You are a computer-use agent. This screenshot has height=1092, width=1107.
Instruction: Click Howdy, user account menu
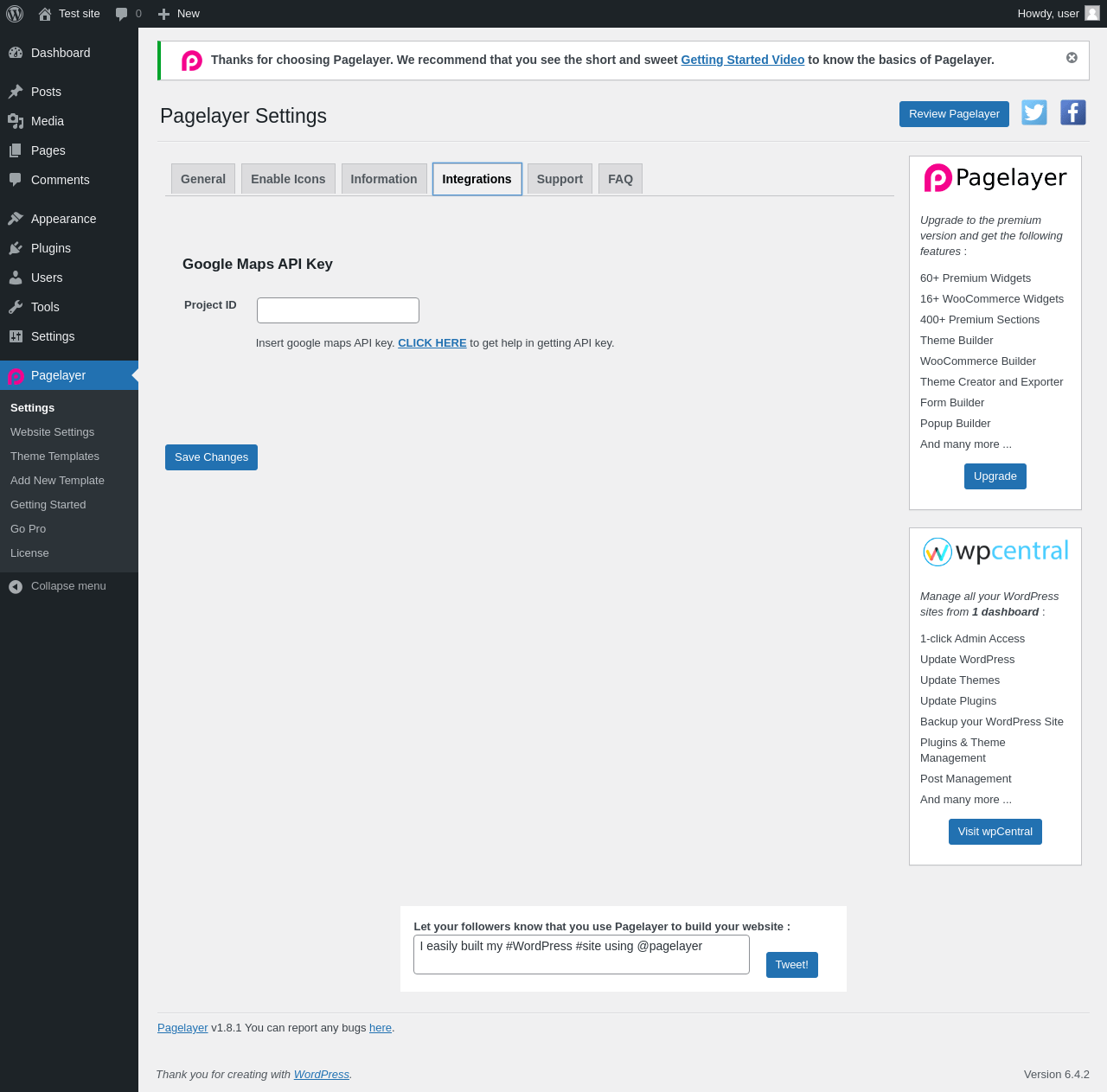[1058, 14]
